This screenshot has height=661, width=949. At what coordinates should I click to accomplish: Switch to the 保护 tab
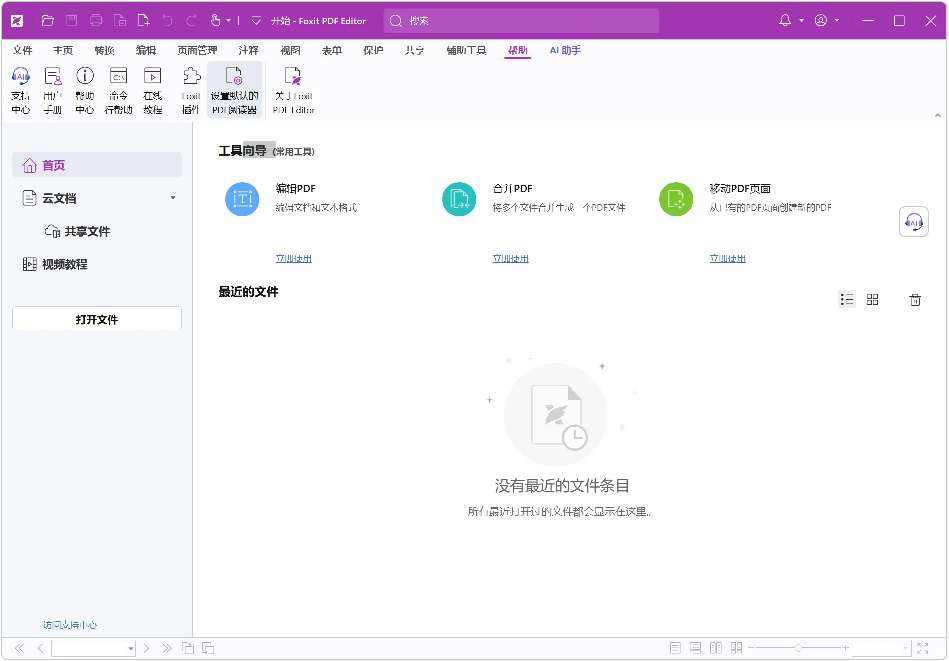[373, 50]
